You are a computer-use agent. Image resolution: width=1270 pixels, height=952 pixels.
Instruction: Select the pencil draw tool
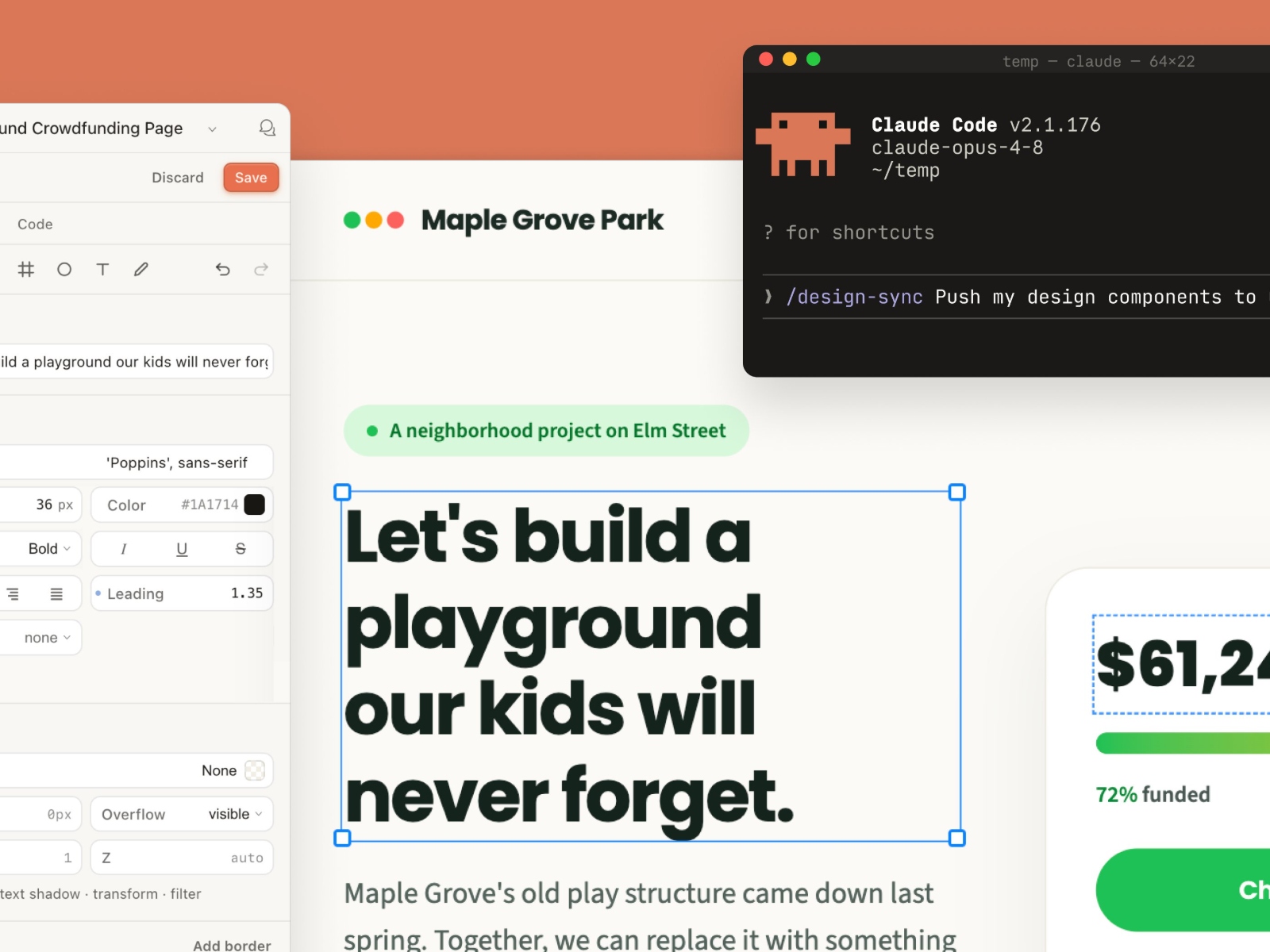coord(141,270)
